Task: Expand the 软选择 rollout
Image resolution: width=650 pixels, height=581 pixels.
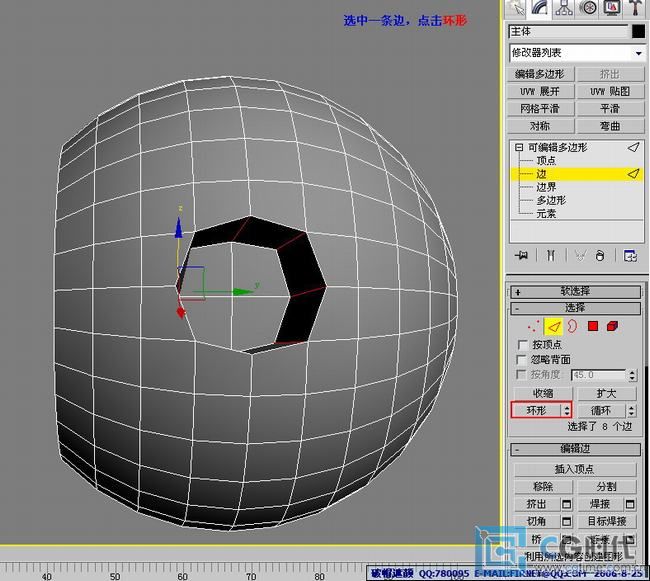Action: (576, 292)
